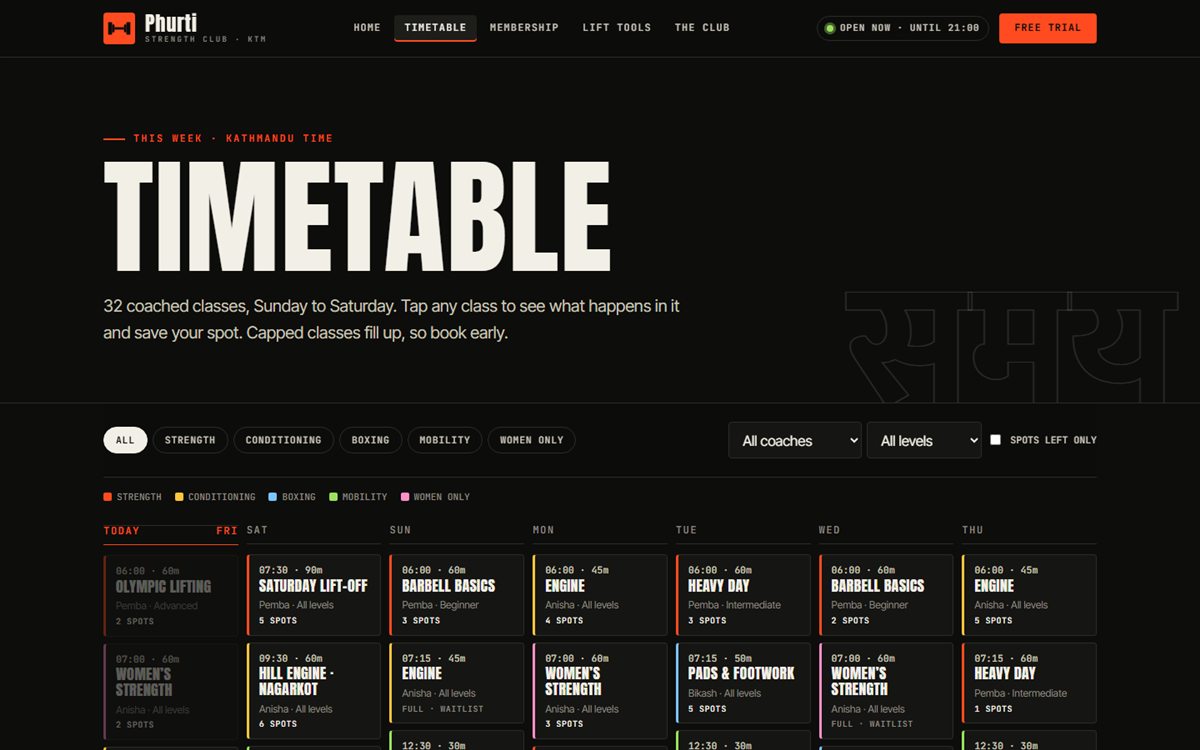
Task: Open the Saturday Lift-Off class card
Action: pyautogui.click(x=314, y=595)
